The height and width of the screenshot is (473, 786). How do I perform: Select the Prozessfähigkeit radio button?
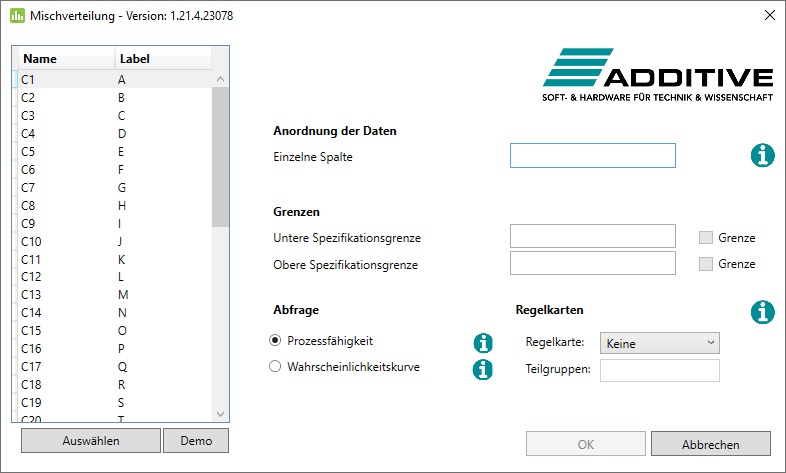tap(275, 340)
